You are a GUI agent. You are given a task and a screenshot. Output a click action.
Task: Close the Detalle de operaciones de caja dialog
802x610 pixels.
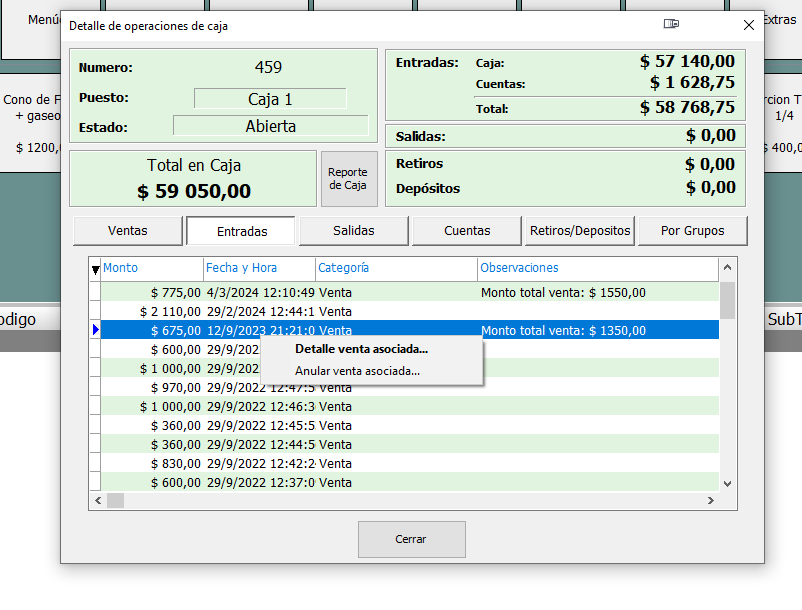click(x=748, y=25)
